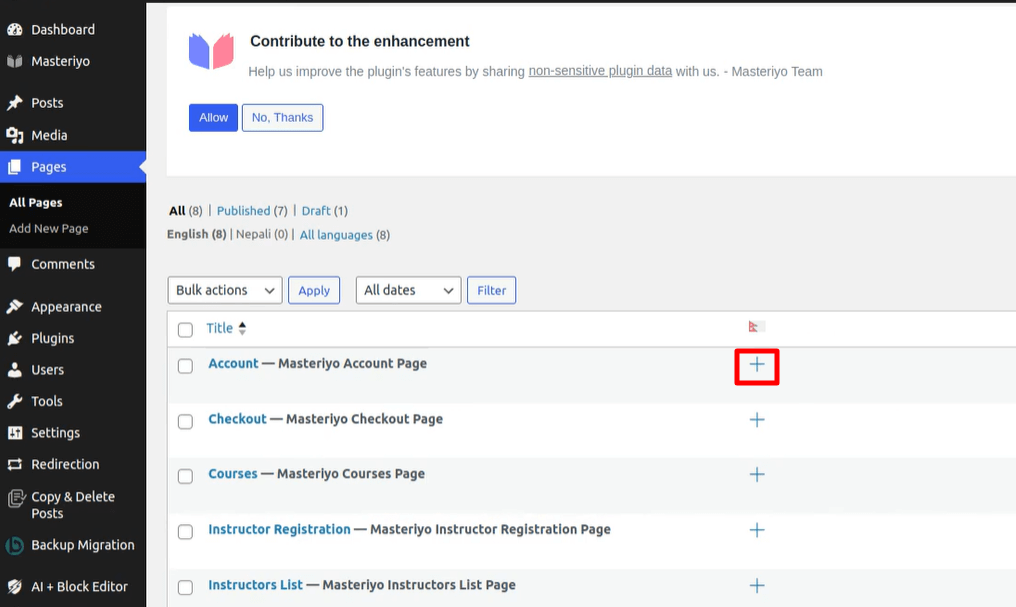Image resolution: width=1016 pixels, height=607 pixels.
Task: Click the Nepali (0) language filter text
Action: [x=262, y=234]
